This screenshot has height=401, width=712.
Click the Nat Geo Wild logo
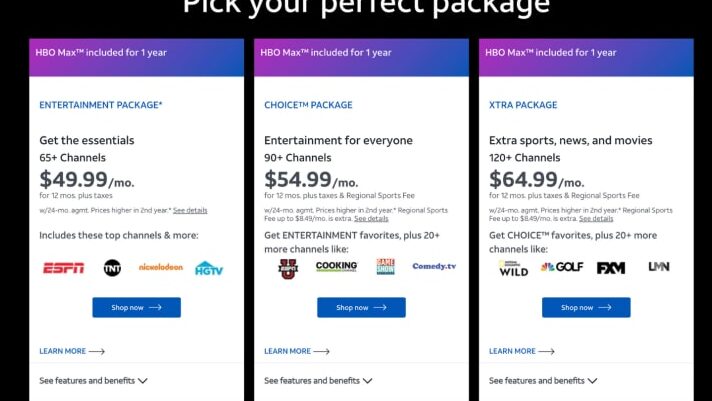point(513,268)
